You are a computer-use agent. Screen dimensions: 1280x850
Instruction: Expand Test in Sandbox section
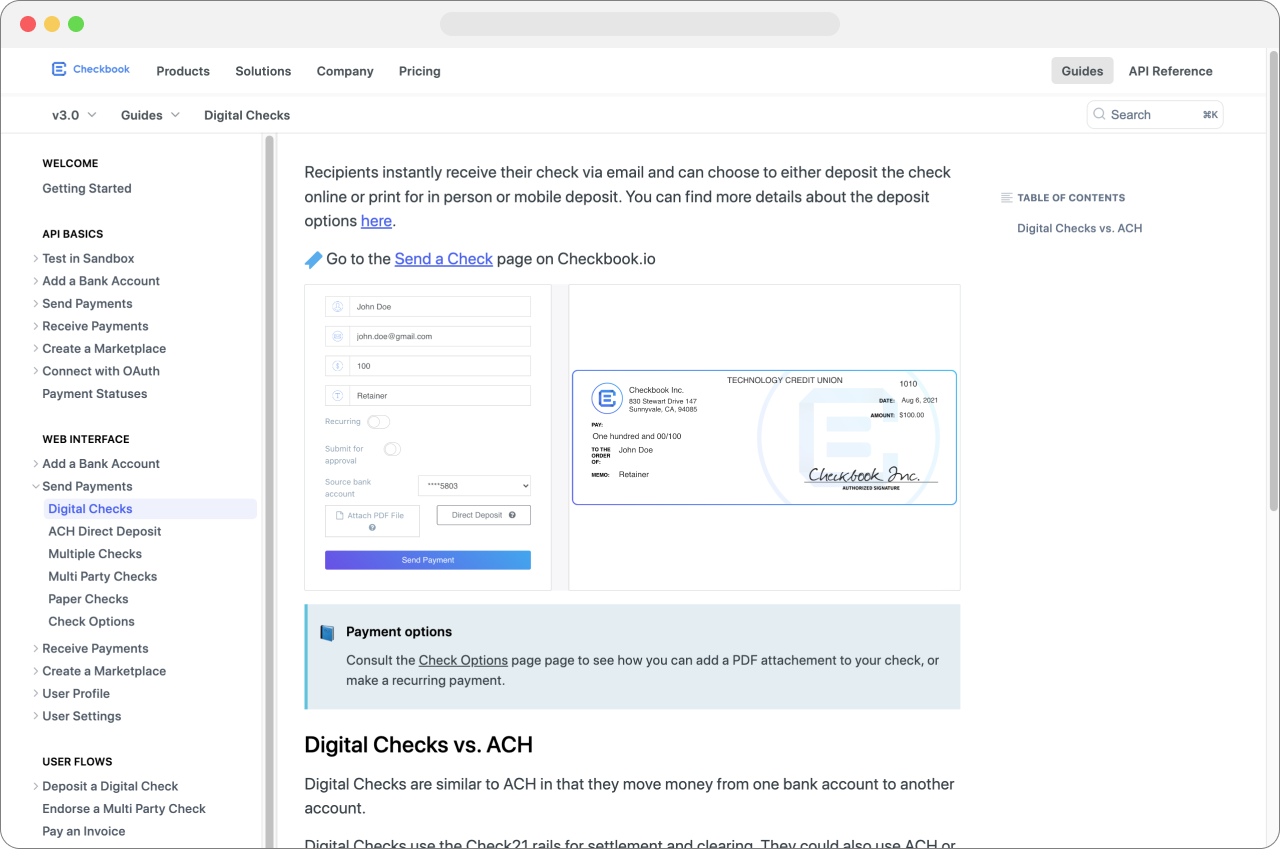pos(36,259)
